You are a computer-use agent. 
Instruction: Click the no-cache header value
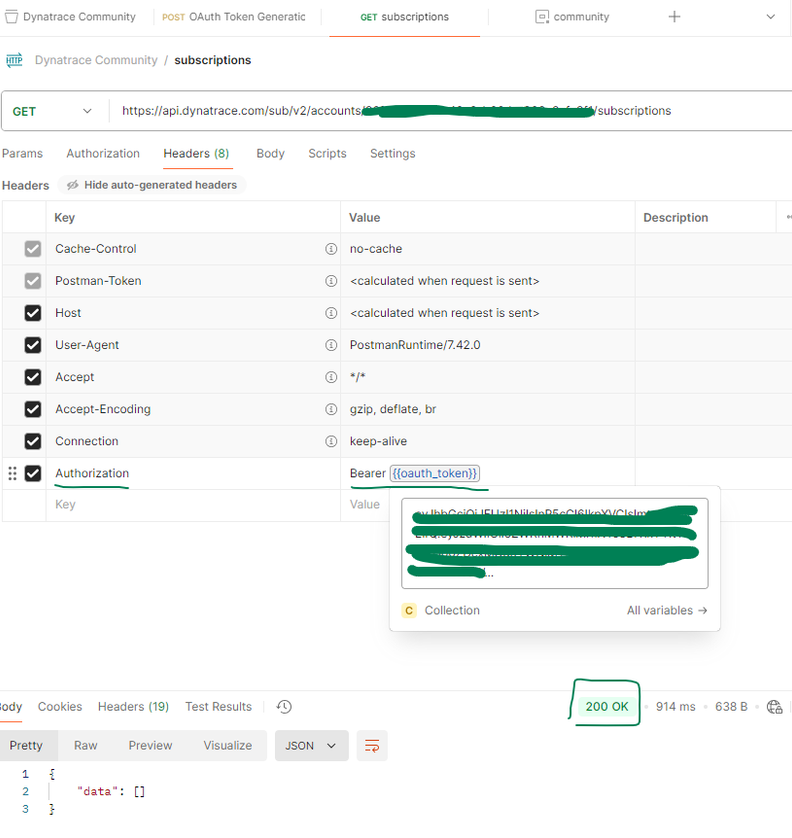[x=376, y=249]
